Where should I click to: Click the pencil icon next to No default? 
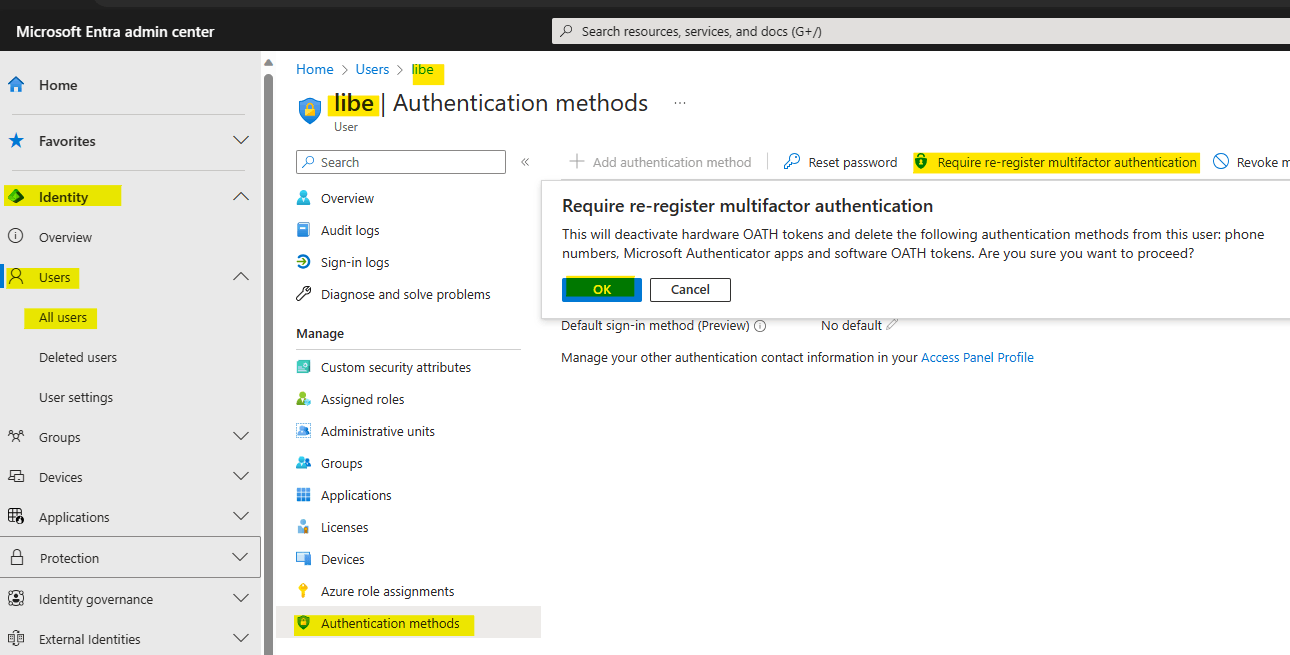click(x=893, y=325)
